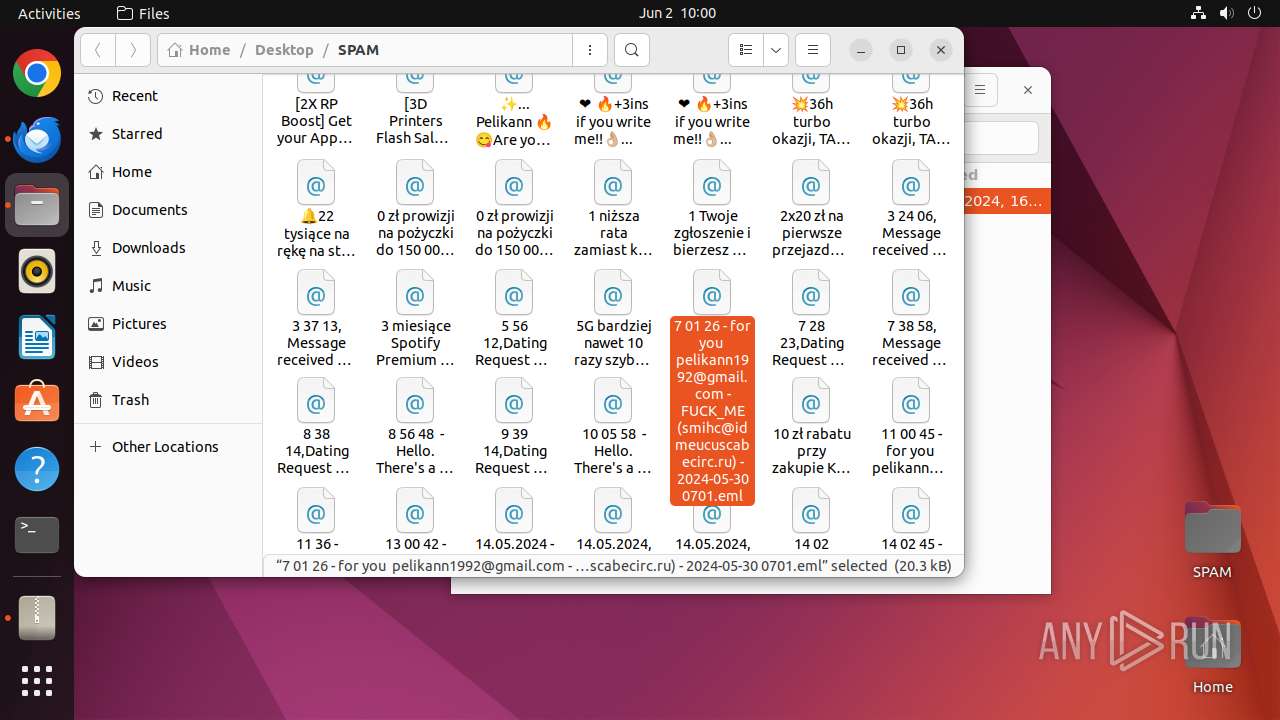Select the '[3D Printers Flash Sal' file
The width and height of the screenshot is (1280, 720).
click(414, 111)
